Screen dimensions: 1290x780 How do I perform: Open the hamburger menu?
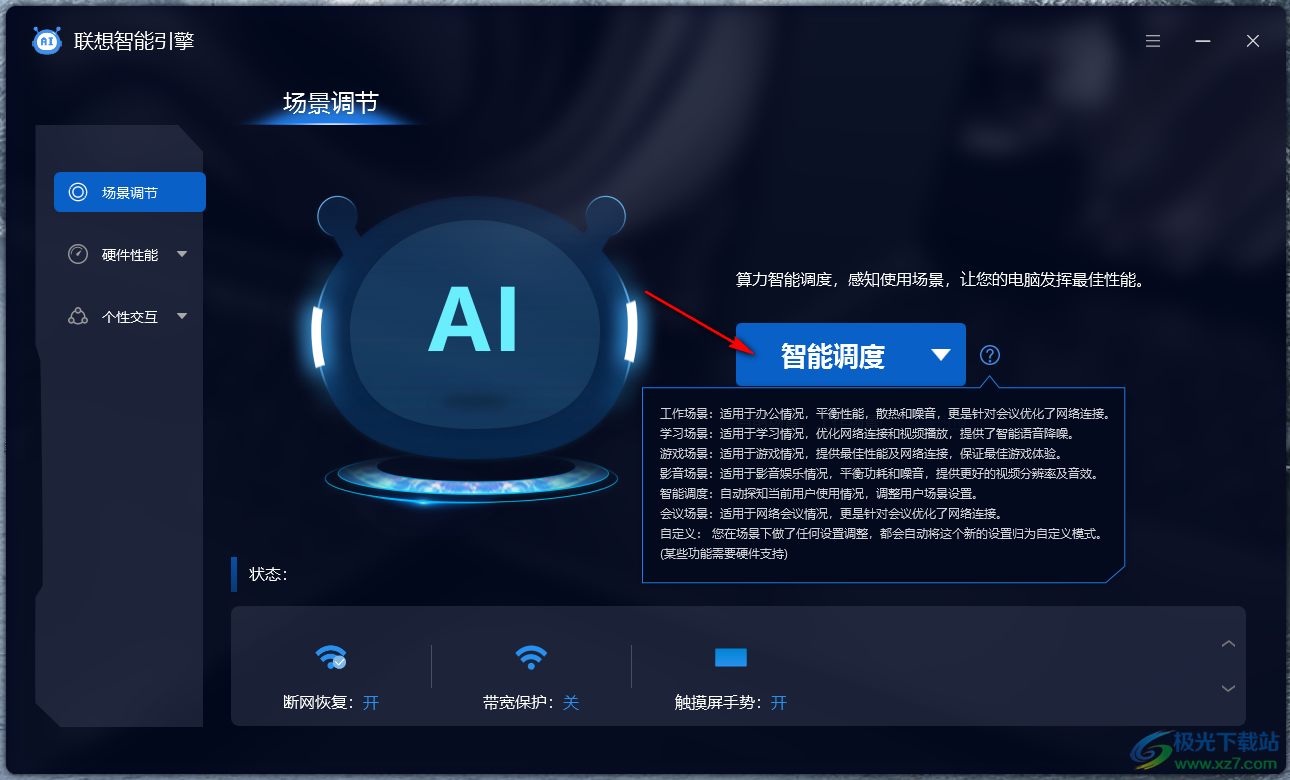pos(1152,41)
